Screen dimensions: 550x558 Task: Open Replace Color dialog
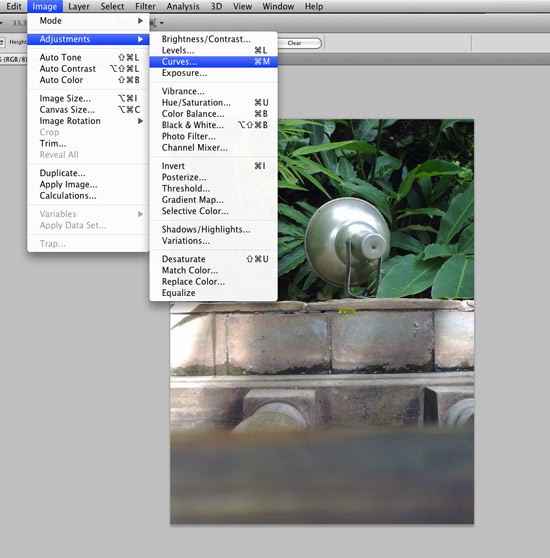pyautogui.click(x=213, y=282)
